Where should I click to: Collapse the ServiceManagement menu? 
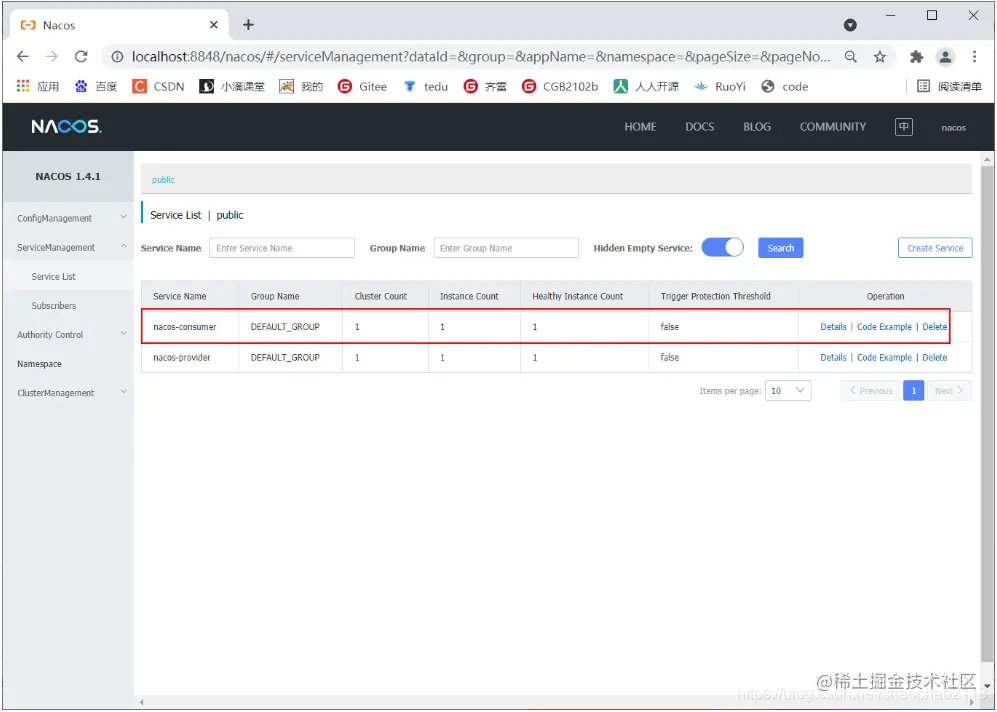pyautogui.click(x=71, y=247)
